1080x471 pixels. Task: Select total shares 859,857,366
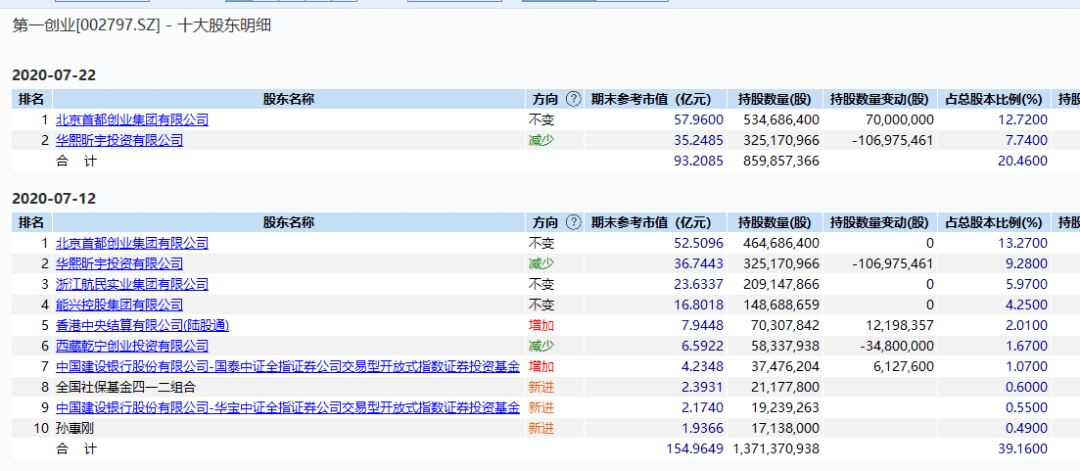(782, 161)
